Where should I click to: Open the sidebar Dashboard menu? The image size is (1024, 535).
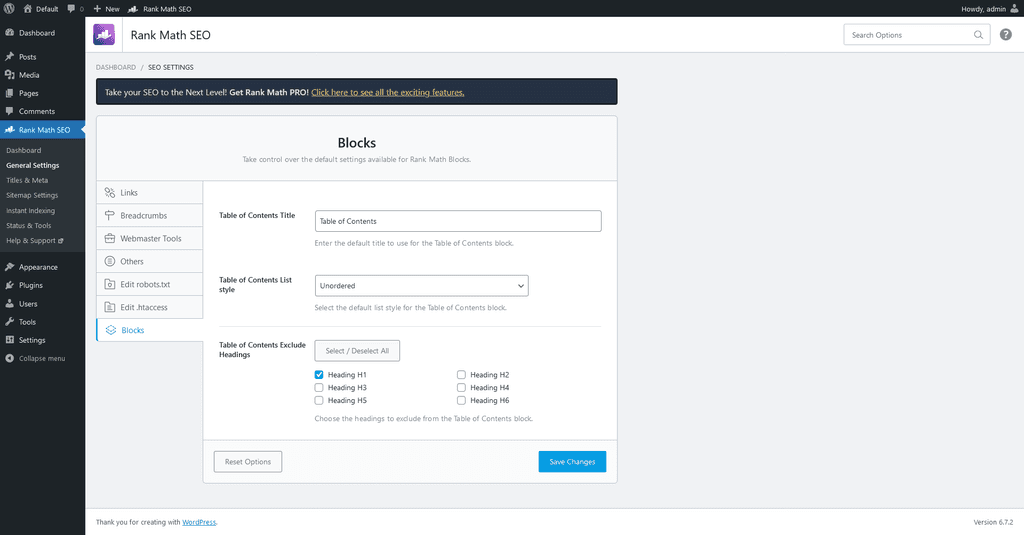click(42, 33)
